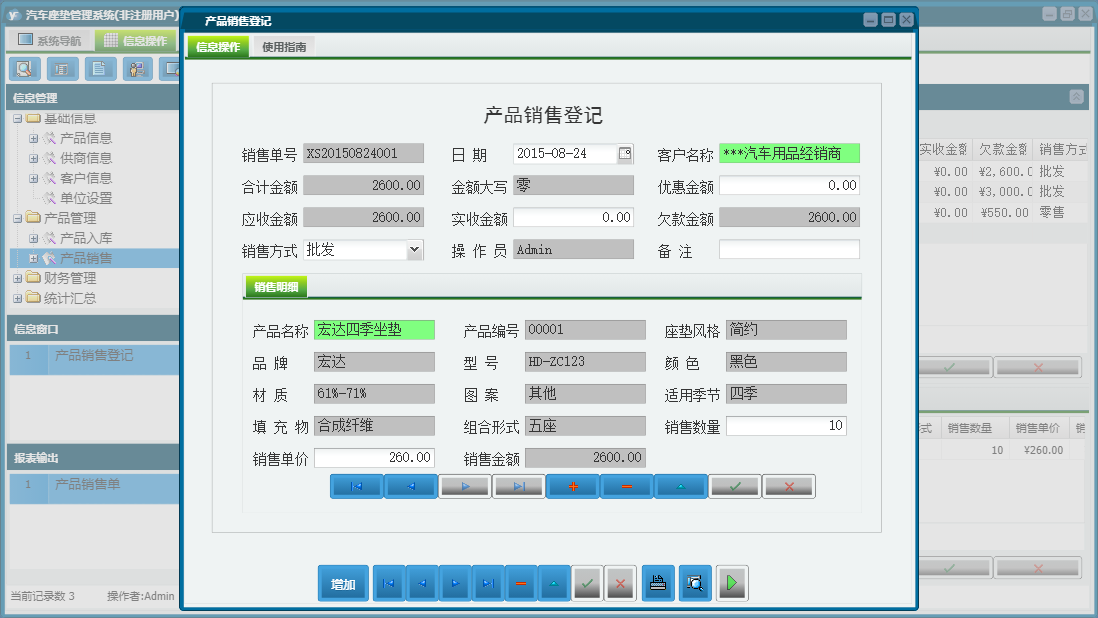Click the red minus delete icon in bottom toolbar
The width and height of the screenshot is (1098, 618).
520,583
